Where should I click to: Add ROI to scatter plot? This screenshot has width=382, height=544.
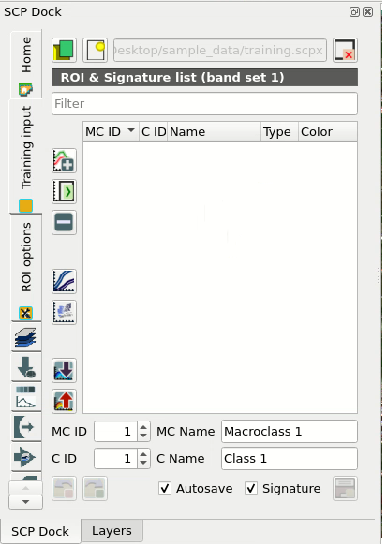(x=64, y=312)
